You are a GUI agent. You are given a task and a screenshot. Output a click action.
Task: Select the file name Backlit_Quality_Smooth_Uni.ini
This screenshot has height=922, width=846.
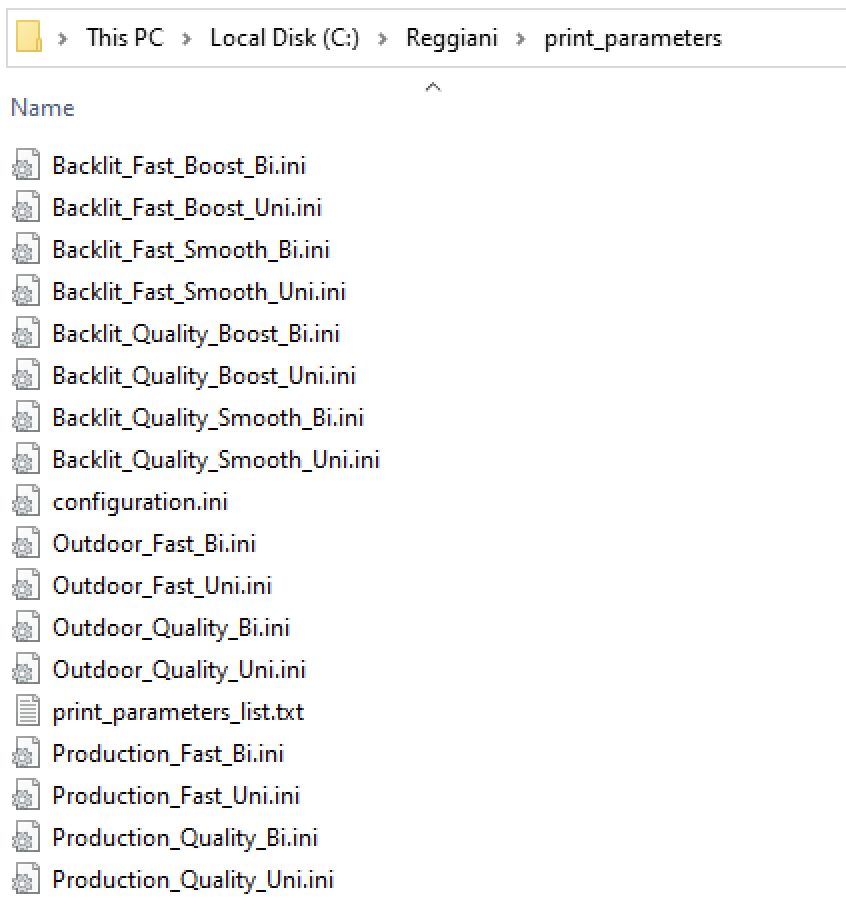tap(216, 460)
